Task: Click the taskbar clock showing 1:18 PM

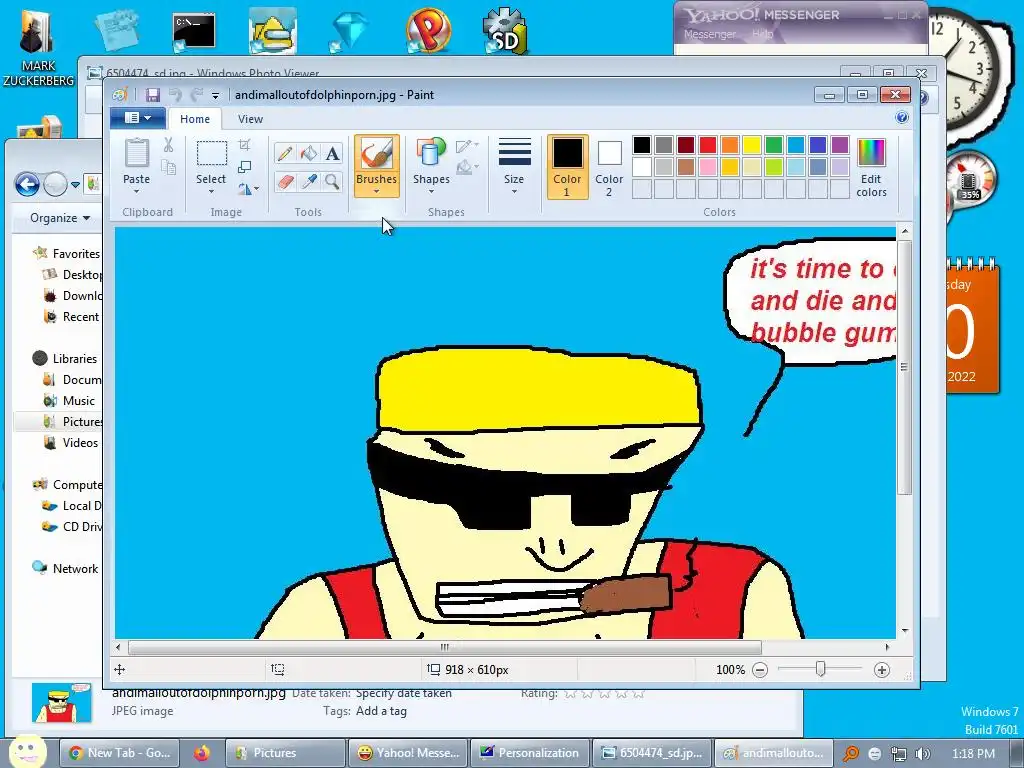Action: point(974,754)
